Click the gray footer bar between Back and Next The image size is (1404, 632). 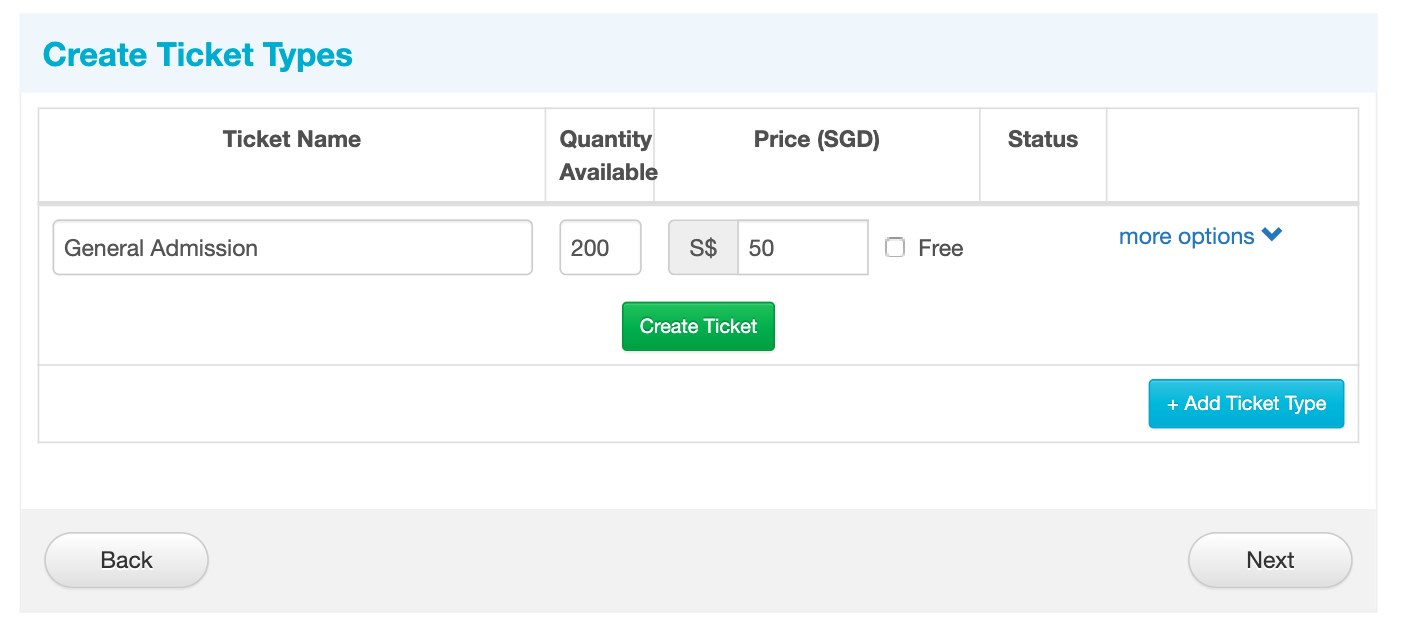click(698, 560)
